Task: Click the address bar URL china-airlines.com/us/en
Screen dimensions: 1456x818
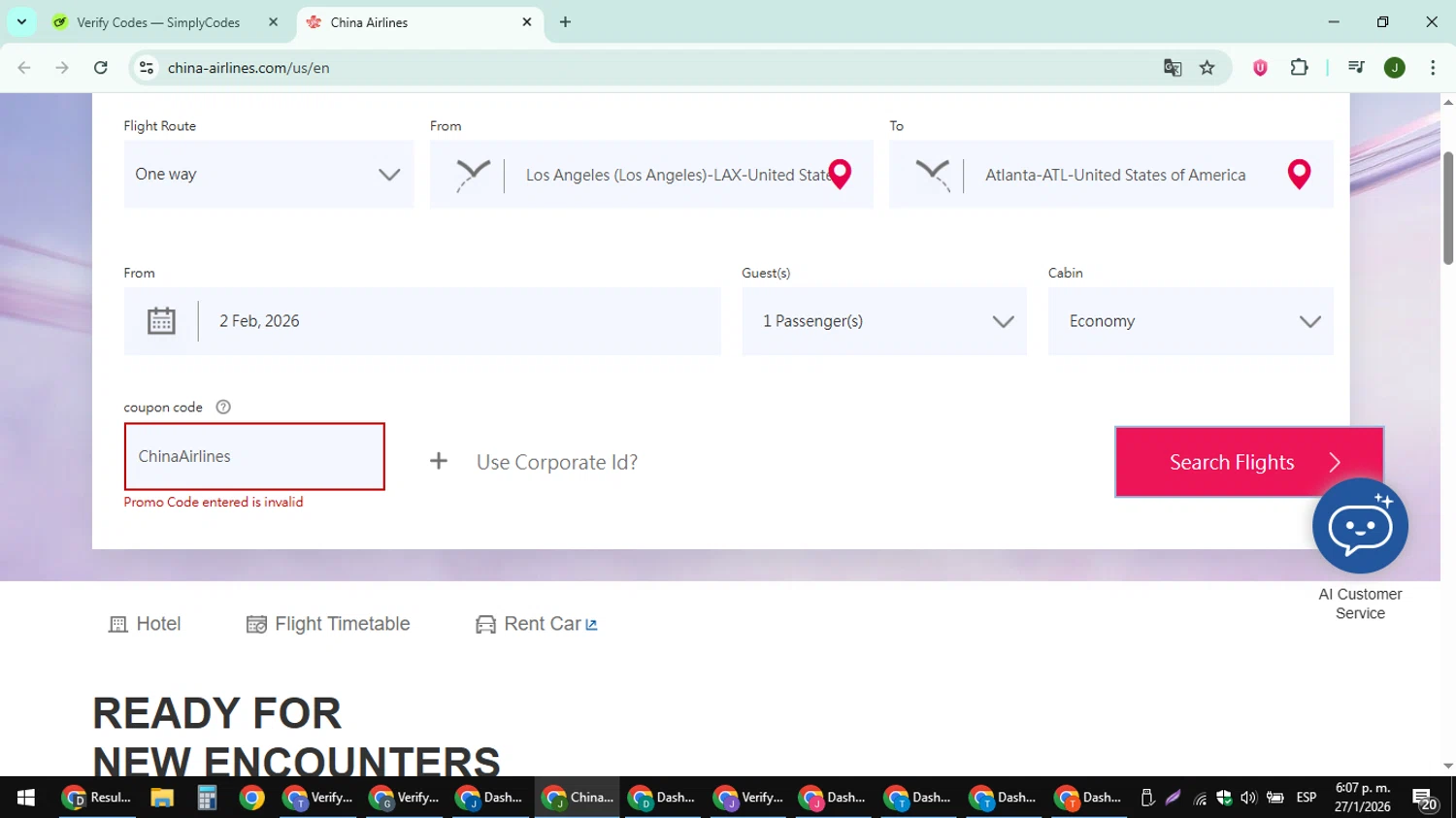Action: tap(248, 68)
